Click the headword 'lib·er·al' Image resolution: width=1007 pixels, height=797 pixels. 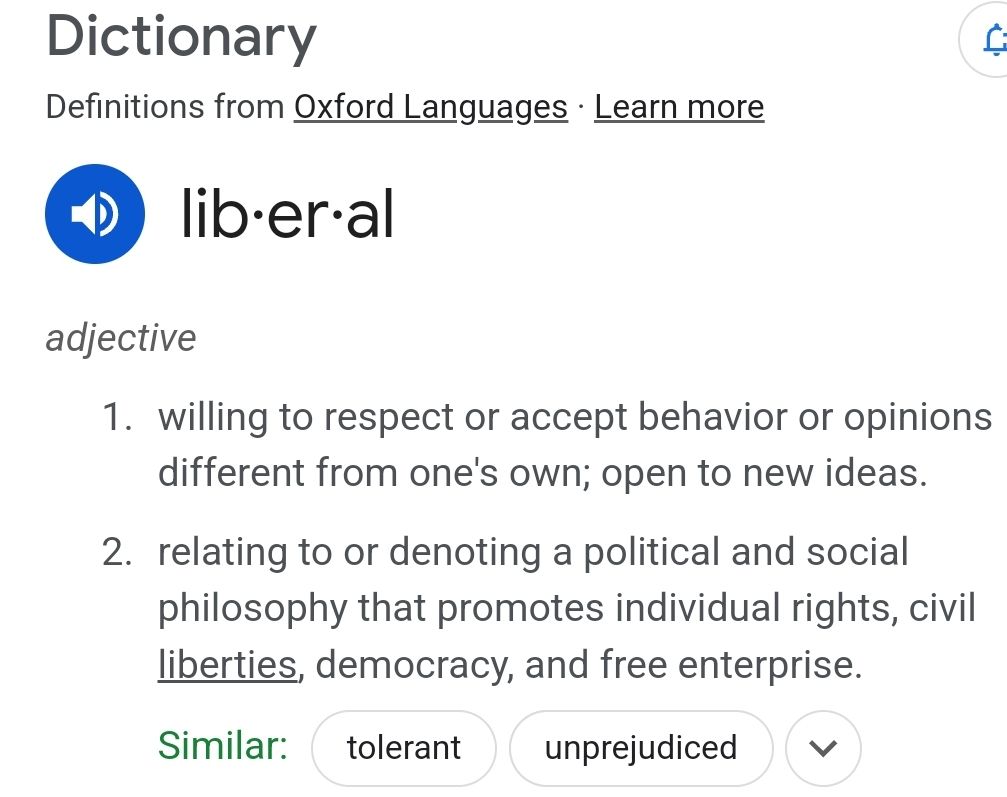pos(287,214)
